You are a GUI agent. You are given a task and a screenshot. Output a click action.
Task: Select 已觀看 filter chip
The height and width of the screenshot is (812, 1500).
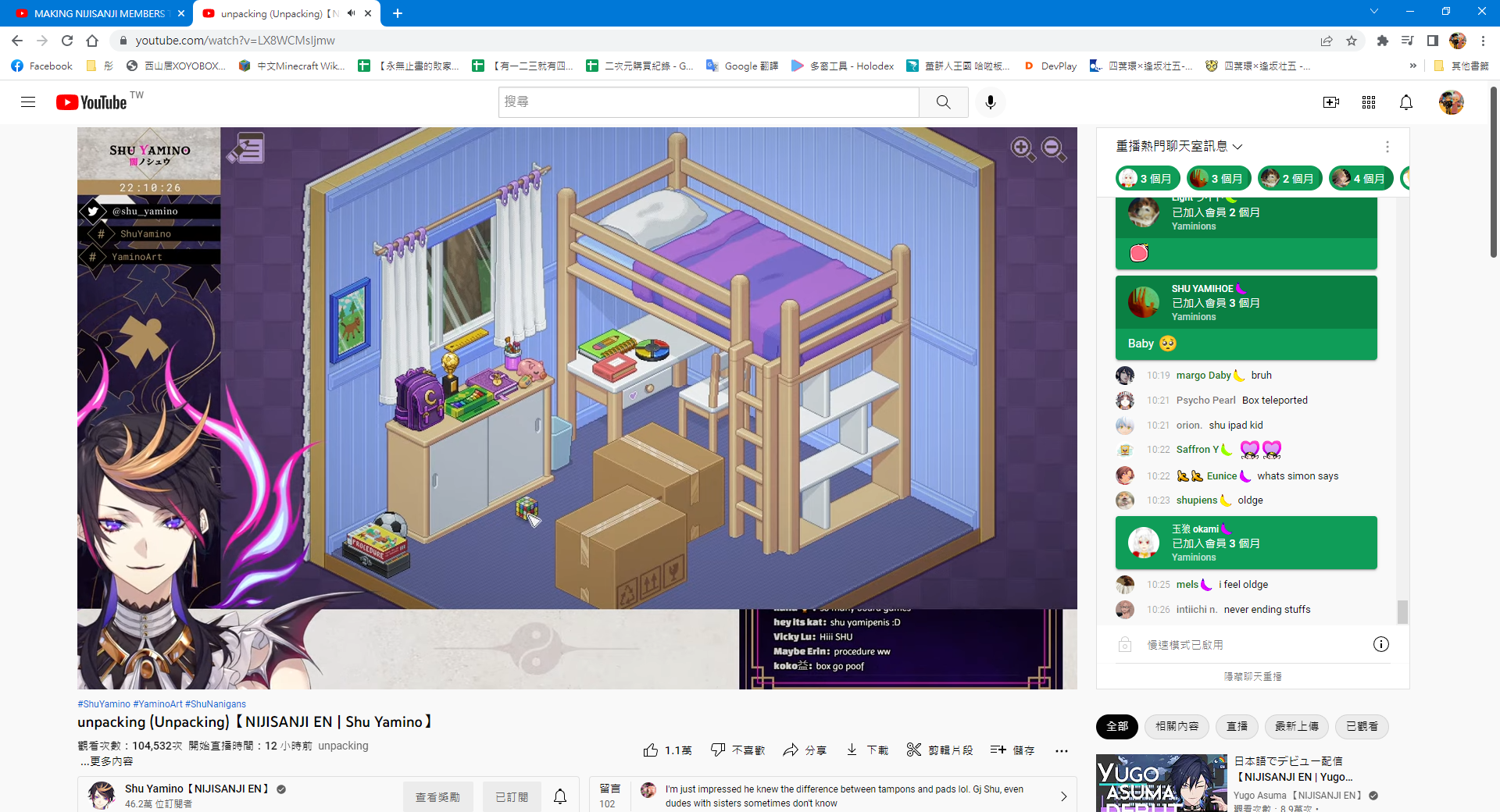(1362, 727)
